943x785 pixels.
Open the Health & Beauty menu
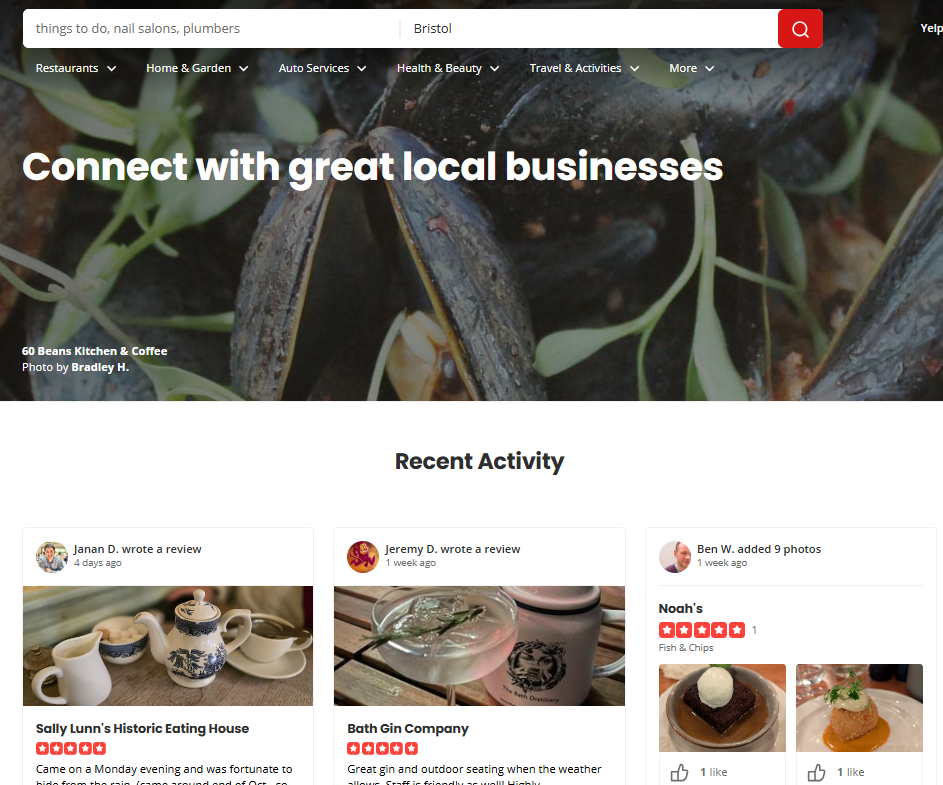(448, 68)
